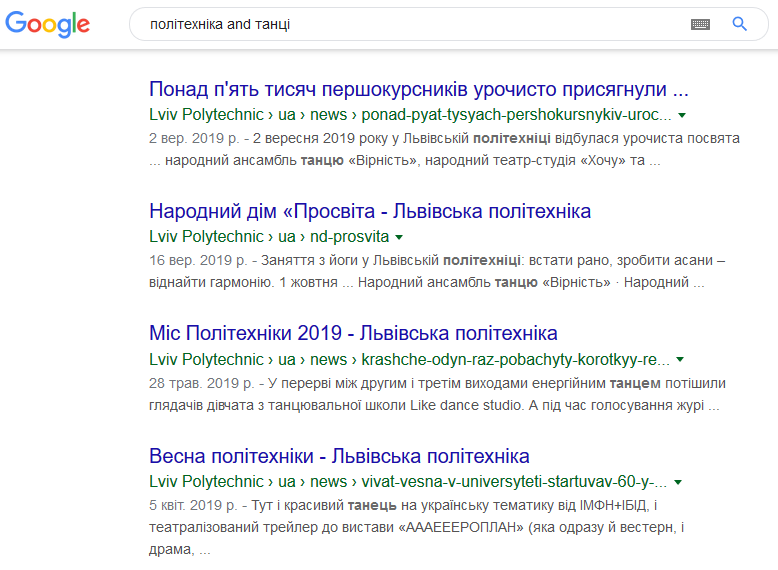Expand the dropdown arrow beside nd-prosvita
Image resolution: width=778 pixels, height=570 pixels.
tap(399, 237)
